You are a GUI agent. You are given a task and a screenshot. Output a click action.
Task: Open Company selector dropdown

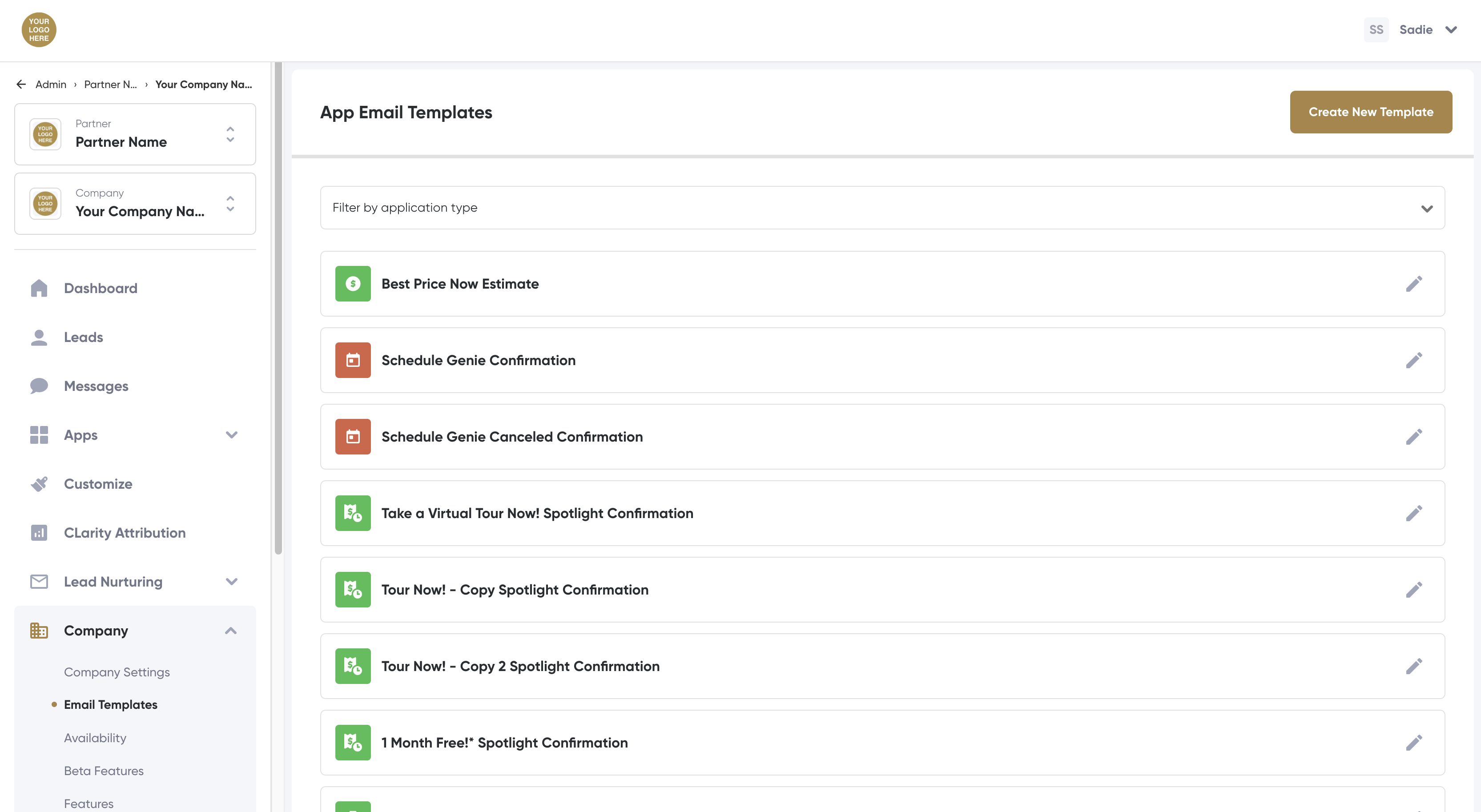click(x=134, y=203)
